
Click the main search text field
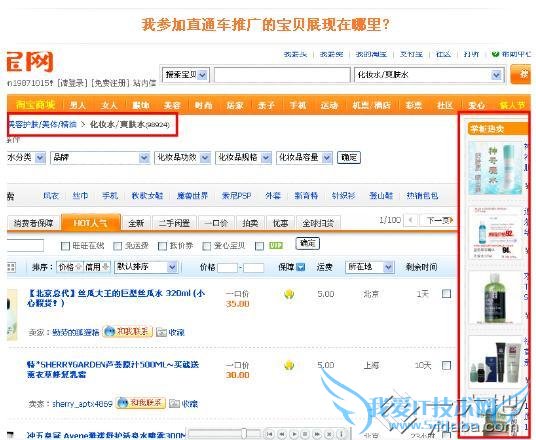tap(282, 75)
